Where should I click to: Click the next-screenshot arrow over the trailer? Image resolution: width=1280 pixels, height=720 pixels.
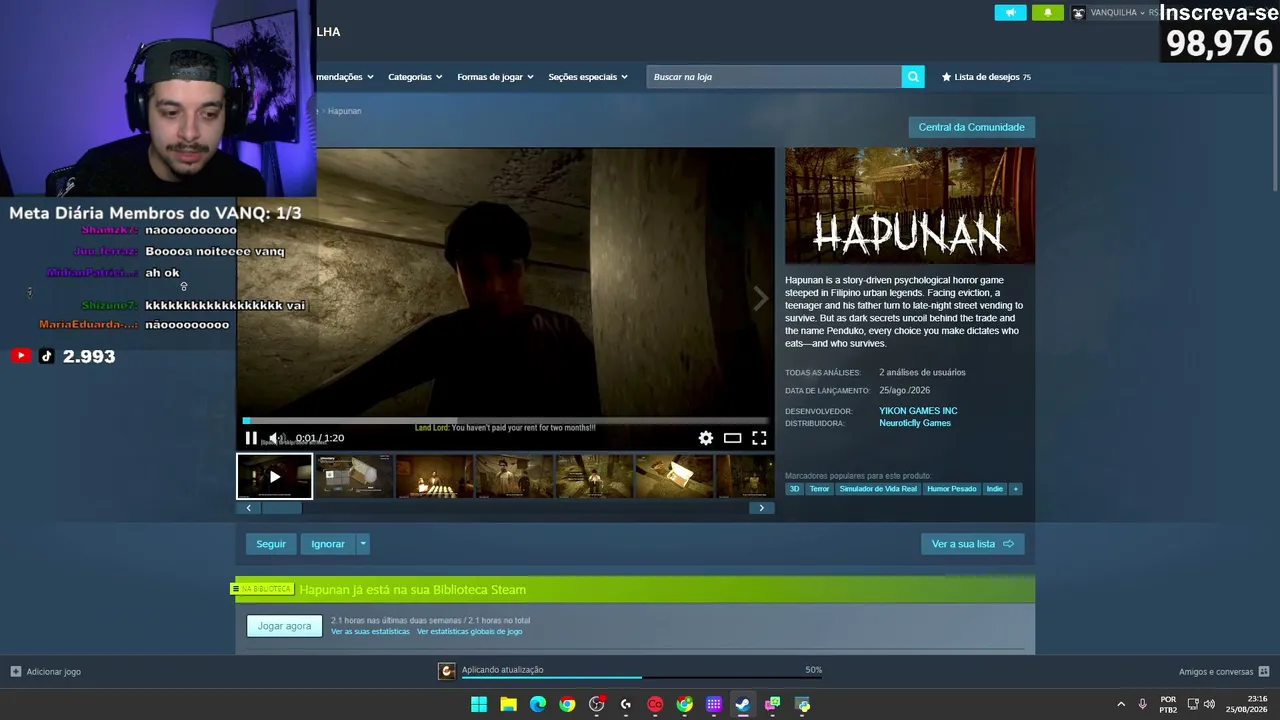pos(761,298)
